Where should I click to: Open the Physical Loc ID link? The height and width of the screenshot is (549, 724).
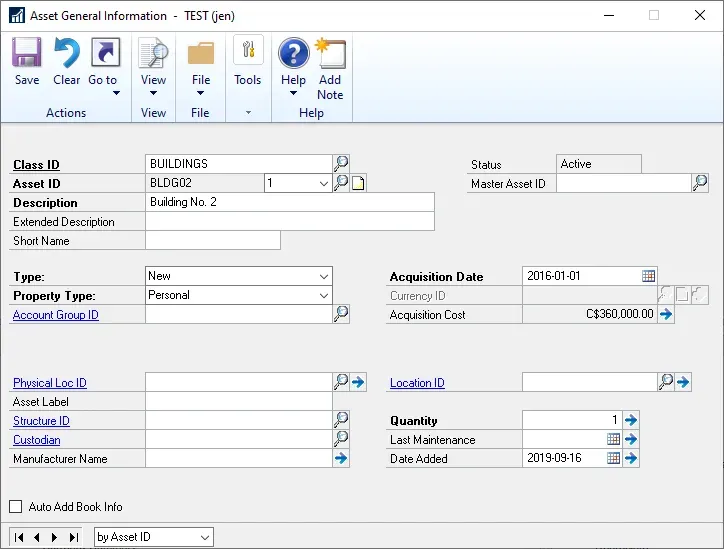50,383
